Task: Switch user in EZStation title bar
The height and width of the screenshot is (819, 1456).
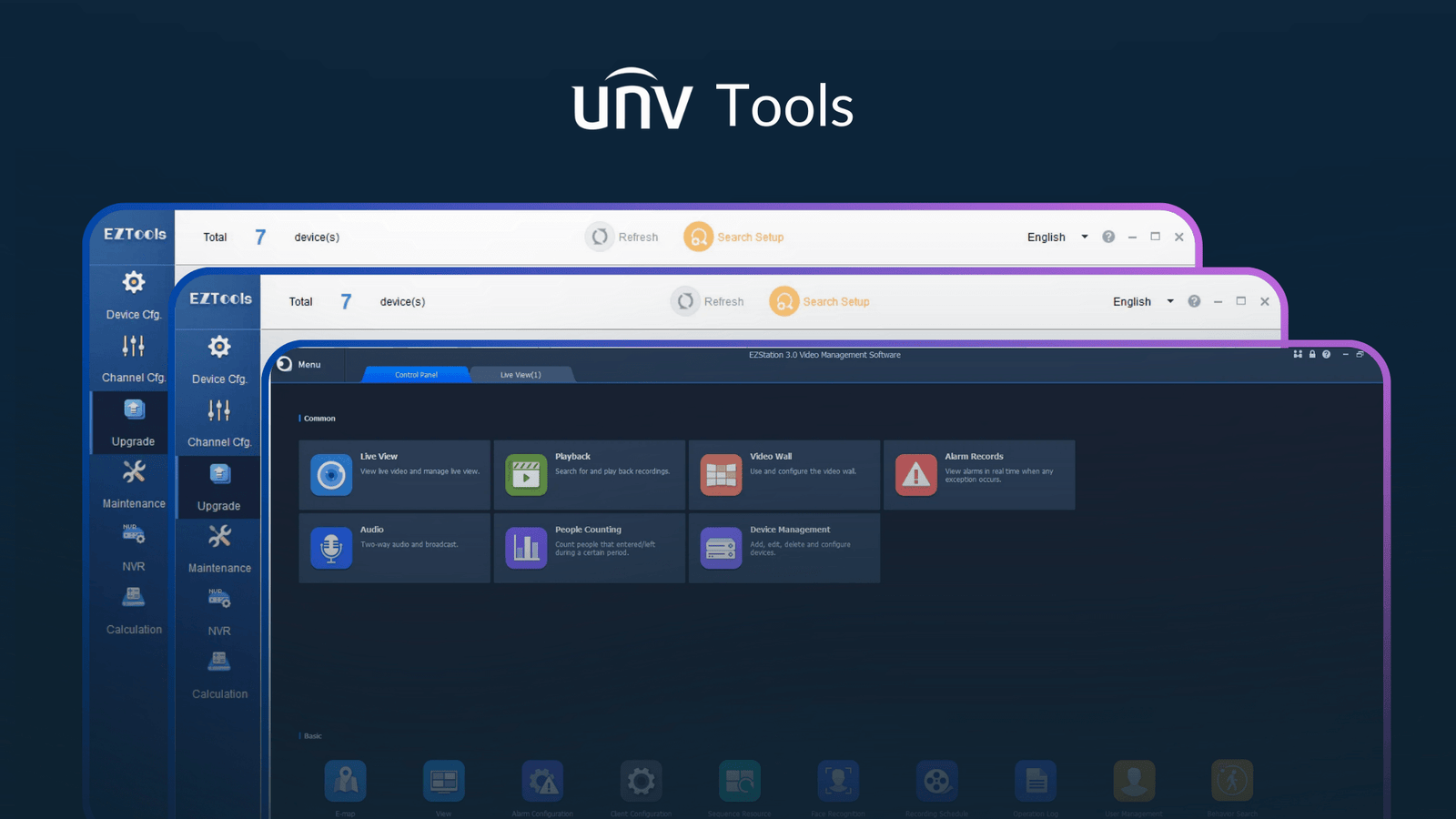Action: 1297,354
